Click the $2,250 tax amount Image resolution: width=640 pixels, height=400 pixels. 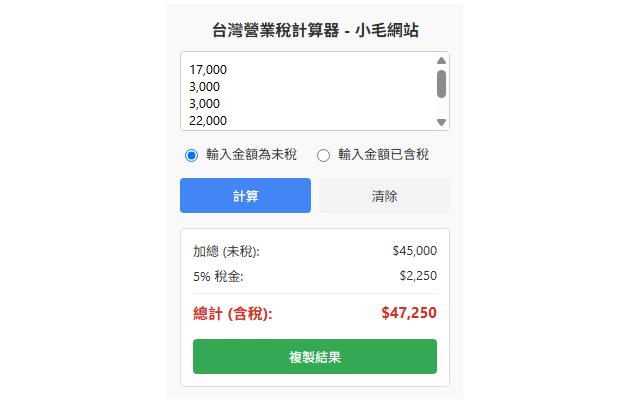[418, 276]
